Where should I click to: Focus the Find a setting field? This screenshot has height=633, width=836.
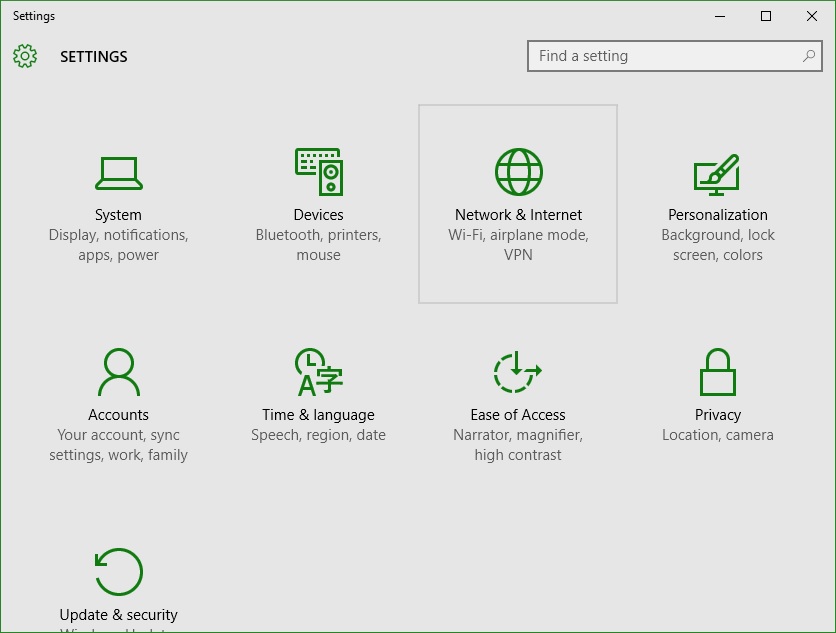coord(674,56)
